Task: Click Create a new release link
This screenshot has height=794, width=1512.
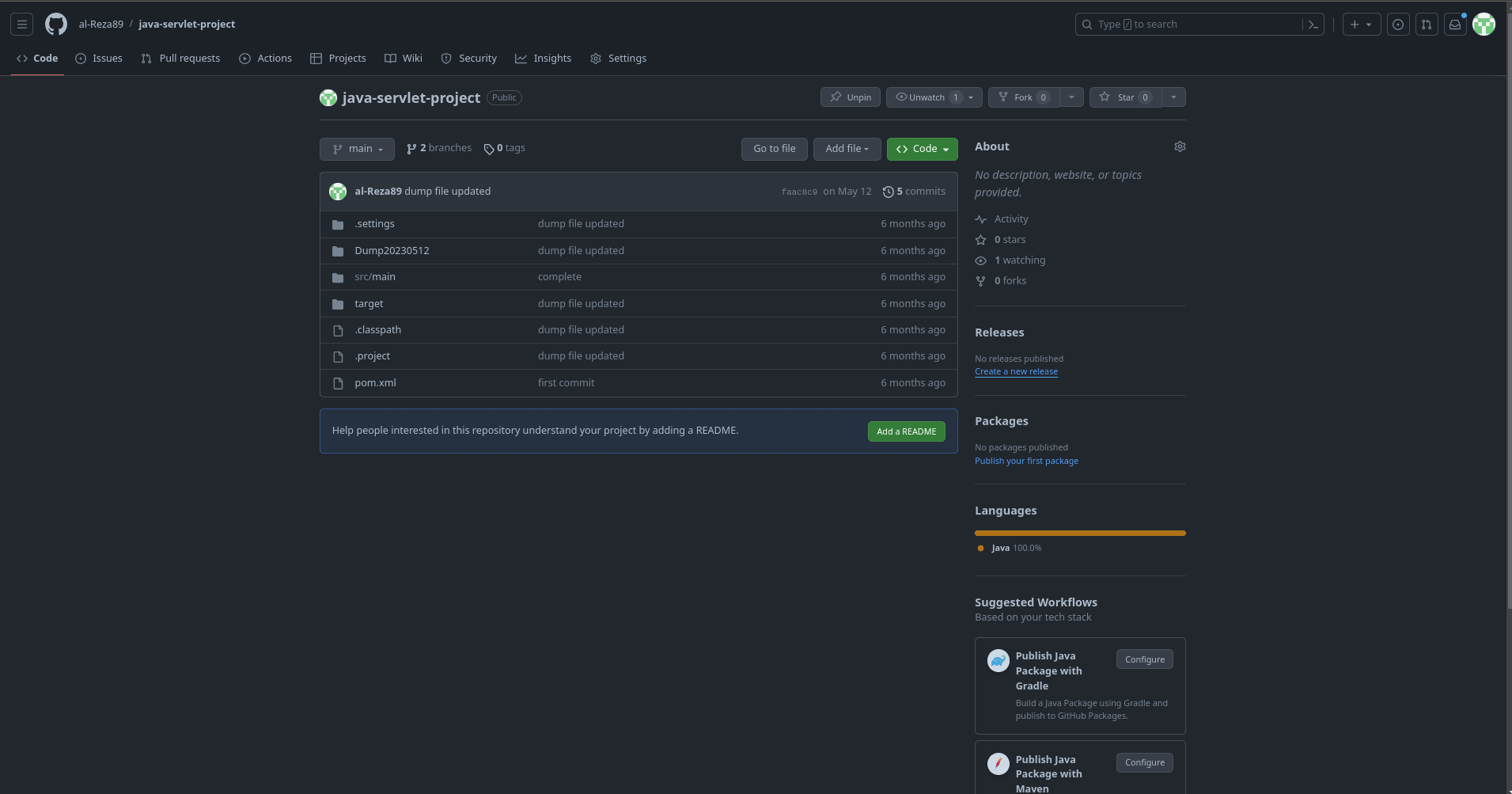Action: (x=1016, y=372)
